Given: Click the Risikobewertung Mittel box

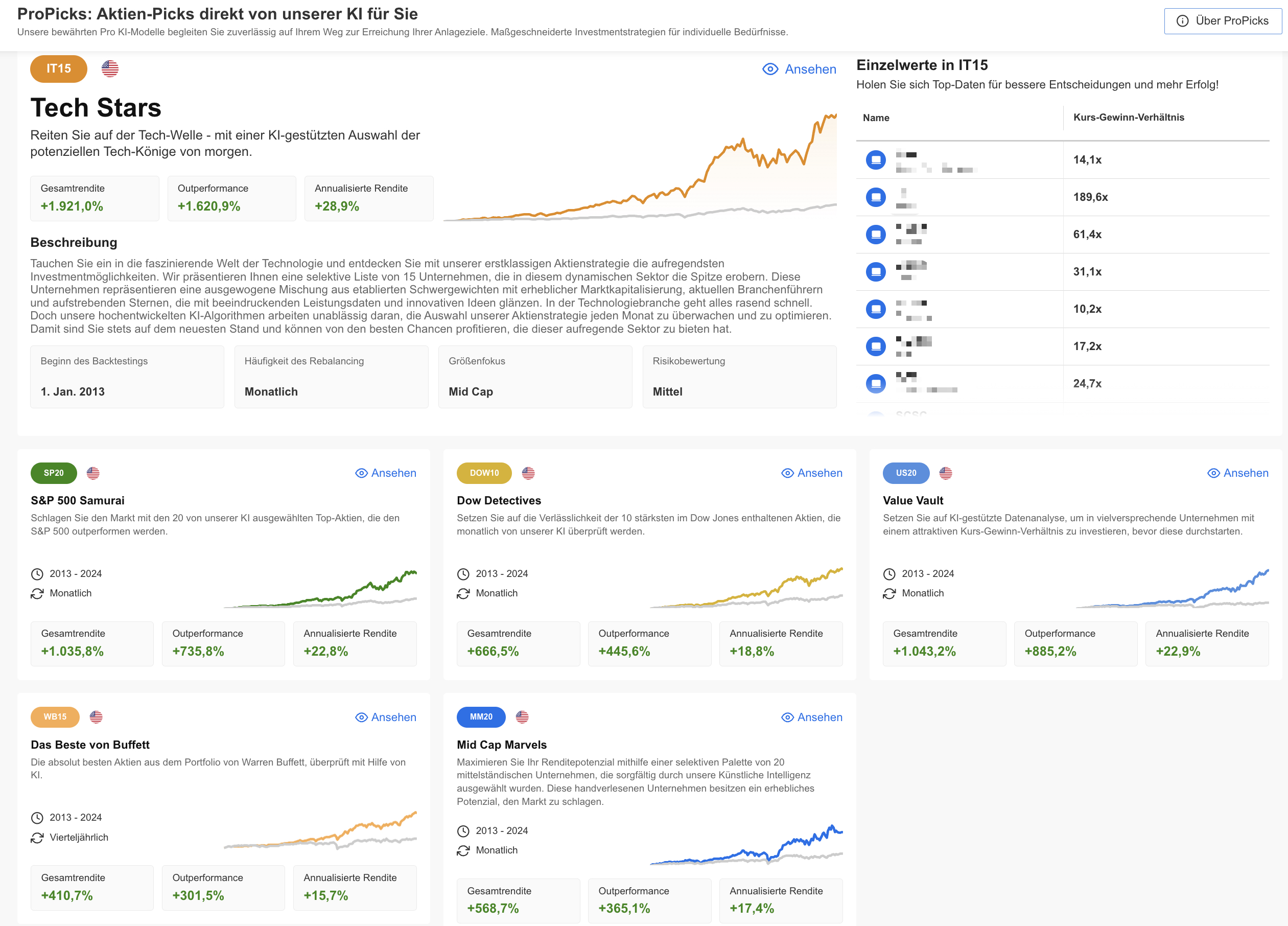Looking at the screenshot, I should tap(739, 377).
